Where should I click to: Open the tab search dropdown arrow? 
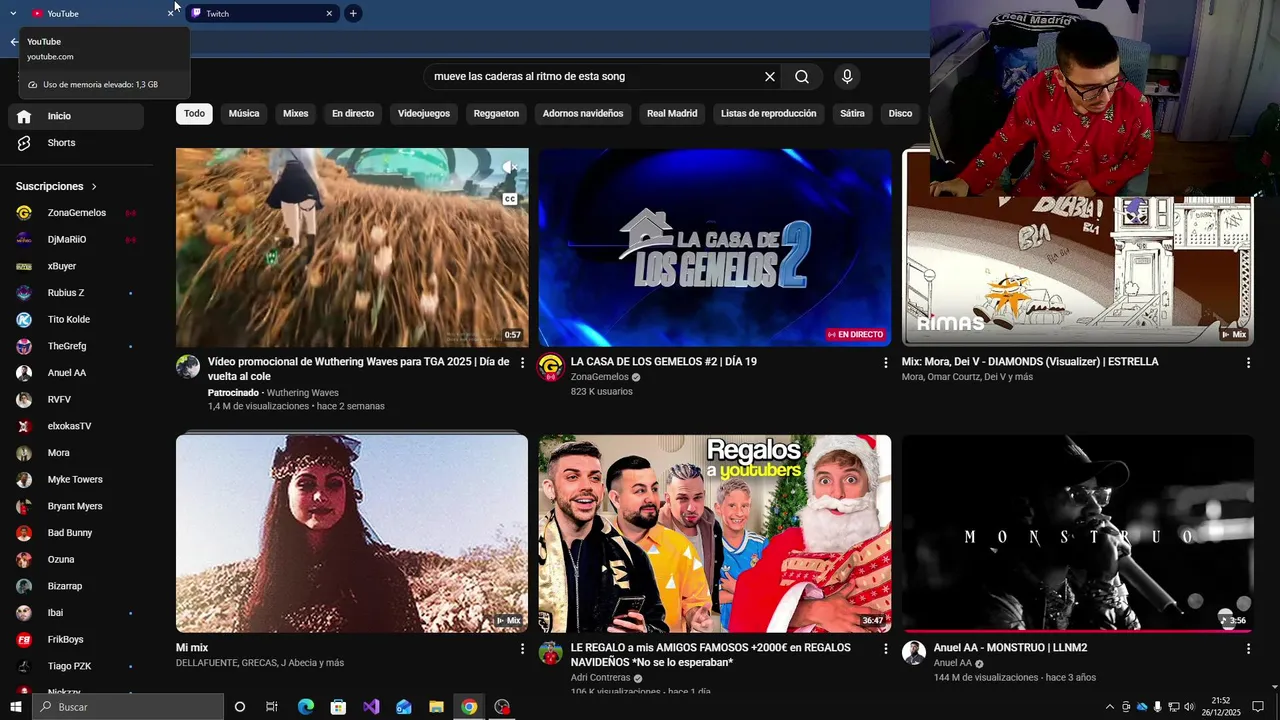[13, 13]
